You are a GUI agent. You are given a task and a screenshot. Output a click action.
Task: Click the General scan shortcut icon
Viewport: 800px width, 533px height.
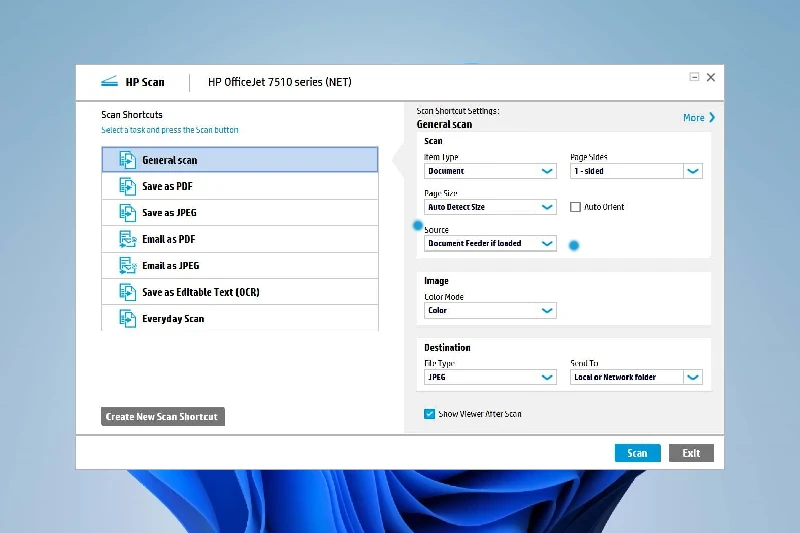pos(127,160)
